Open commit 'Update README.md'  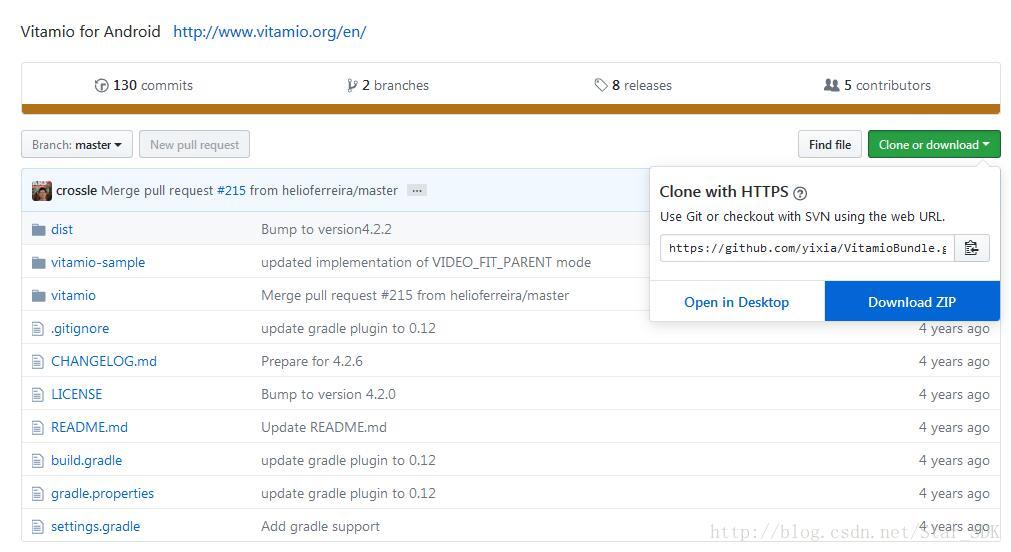tap(324, 427)
